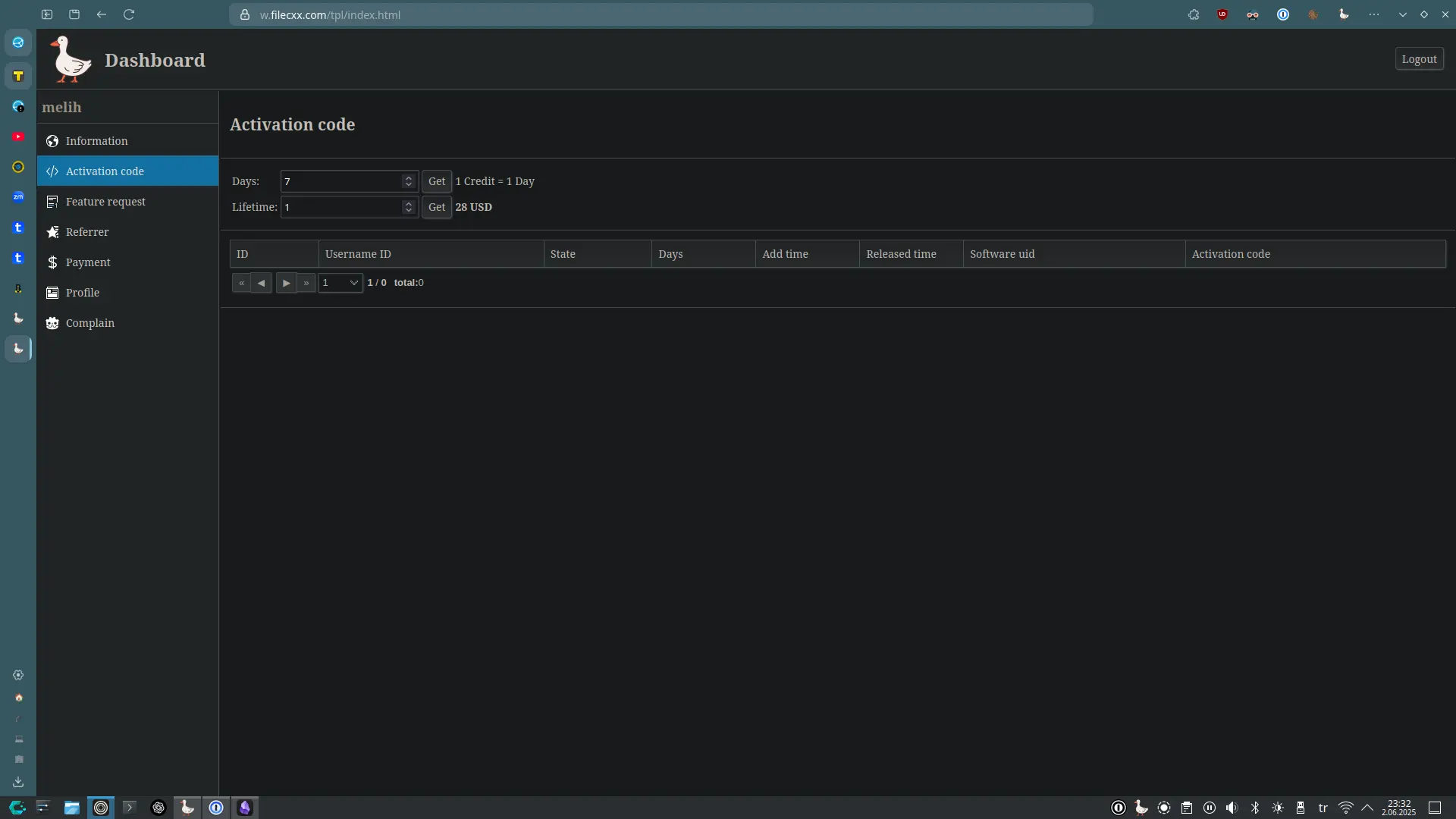Image resolution: width=1456 pixels, height=819 pixels.
Task: Click the Software uid column header
Action: point(1074,254)
